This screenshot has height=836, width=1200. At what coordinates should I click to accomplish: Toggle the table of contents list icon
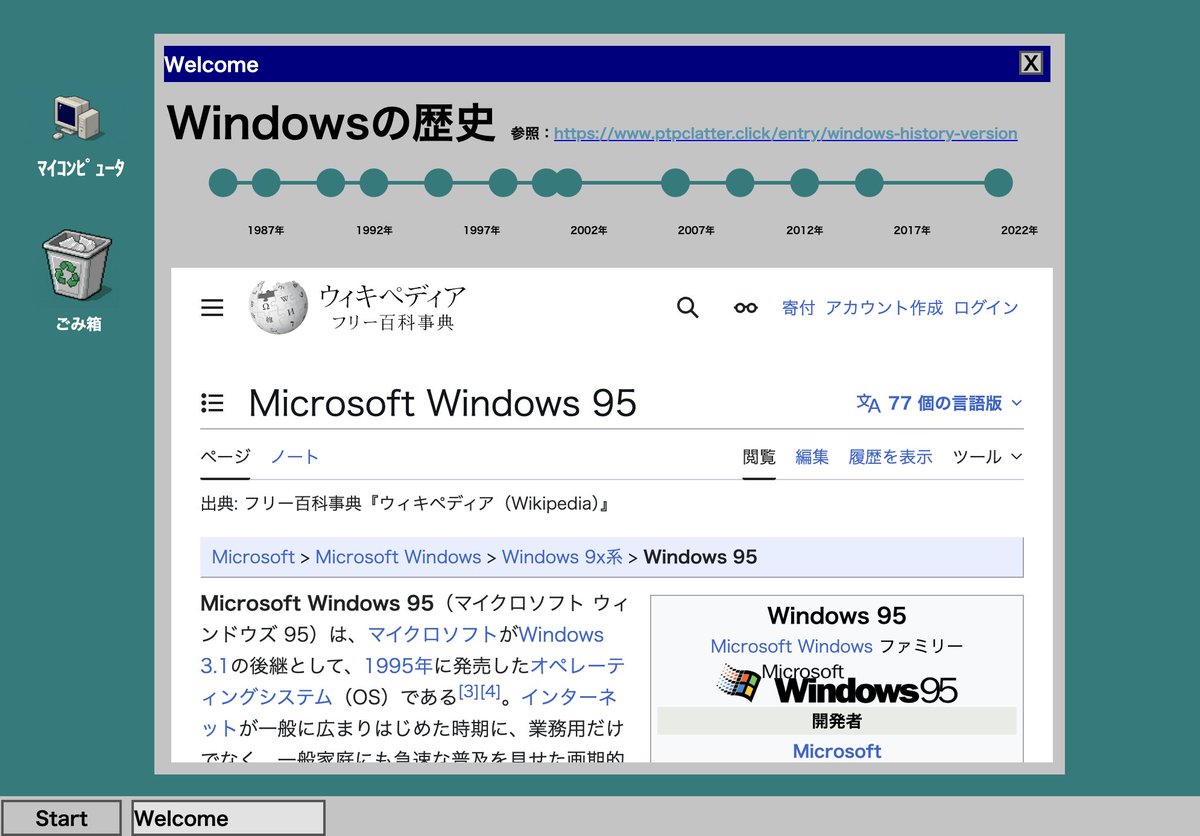(212, 403)
